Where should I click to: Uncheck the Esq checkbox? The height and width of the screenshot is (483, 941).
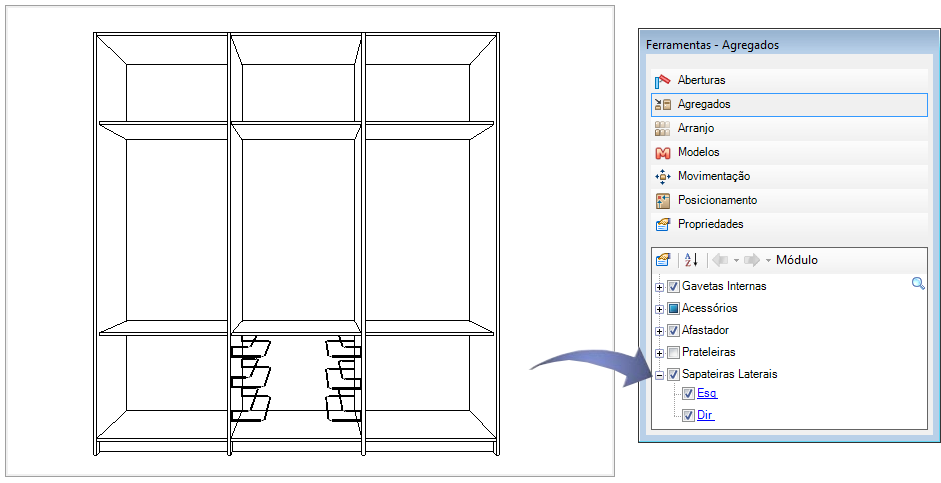coord(688,394)
